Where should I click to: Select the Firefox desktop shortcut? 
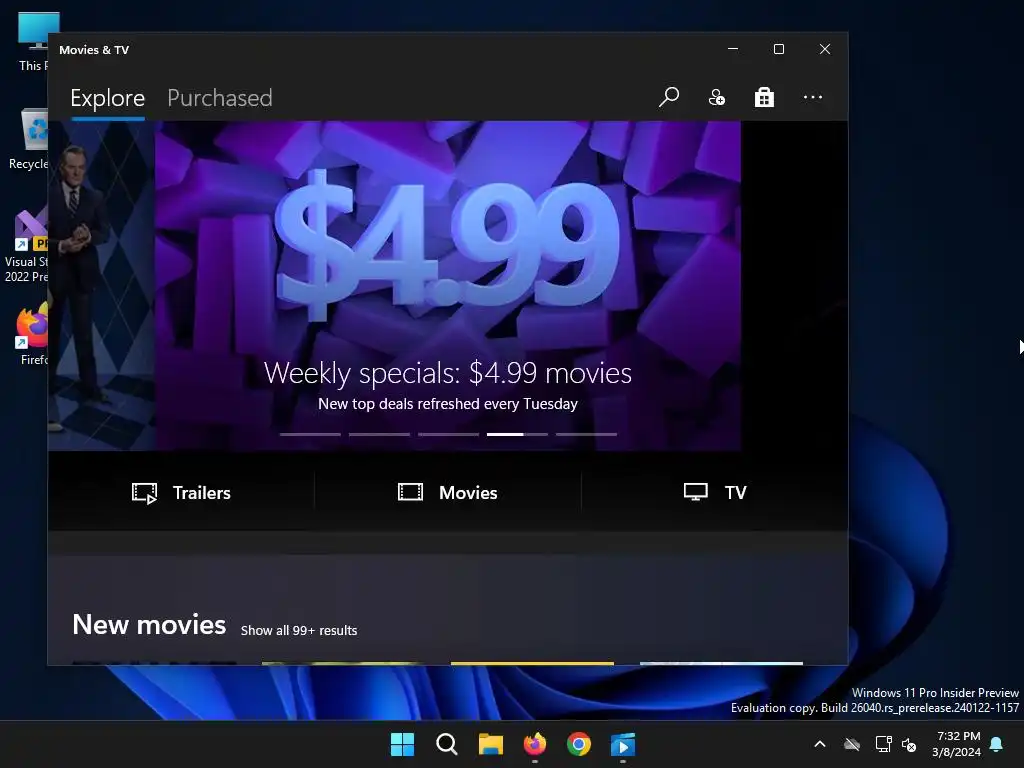click(x=33, y=335)
